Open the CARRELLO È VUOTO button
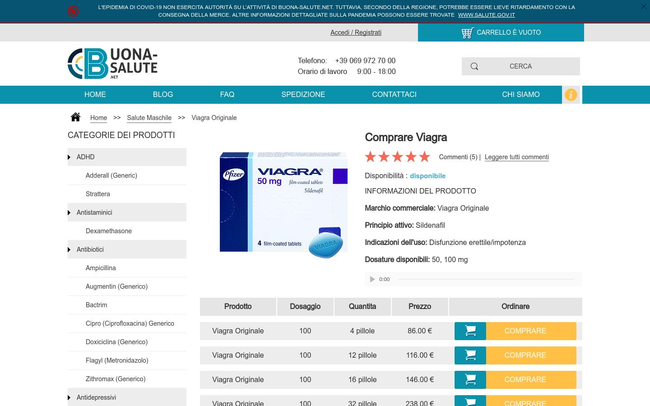This screenshot has height=406, width=650. click(x=501, y=32)
